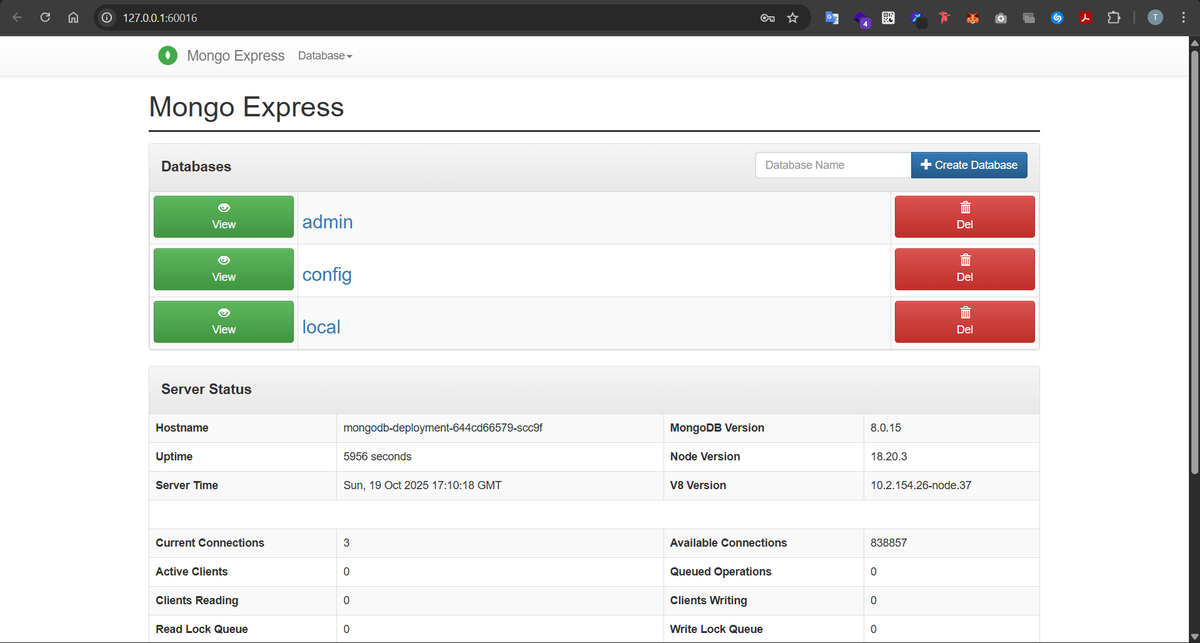The height and width of the screenshot is (643, 1200).
Task: Click the Server Status panel heading
Action: coord(206,389)
